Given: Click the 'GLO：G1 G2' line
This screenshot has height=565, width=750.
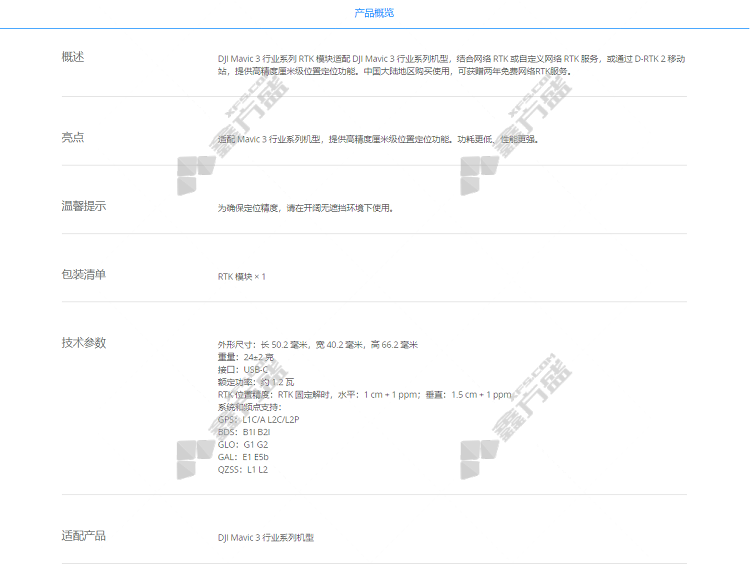Looking at the screenshot, I should point(243,444).
